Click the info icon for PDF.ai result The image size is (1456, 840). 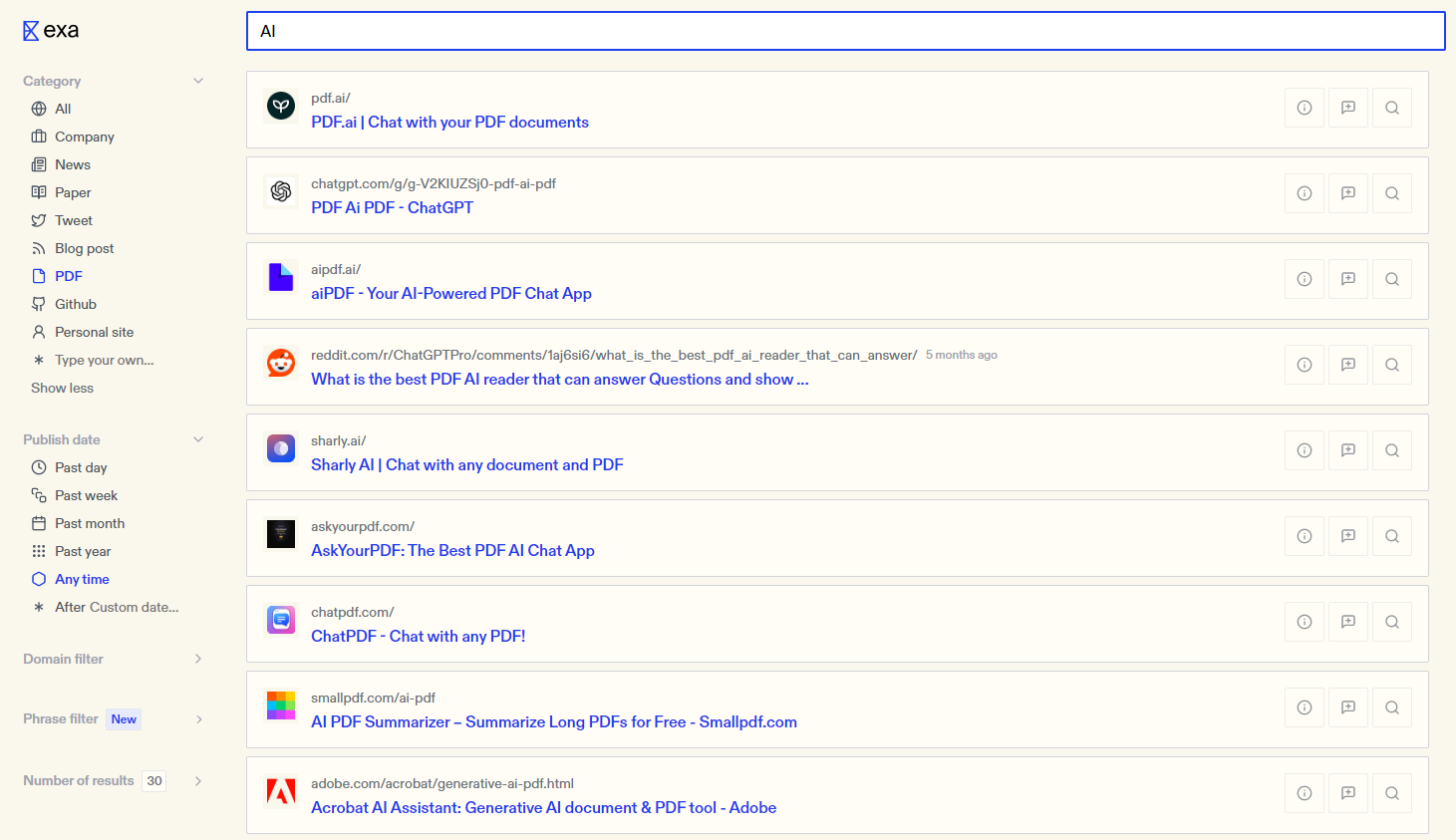pos(1305,108)
